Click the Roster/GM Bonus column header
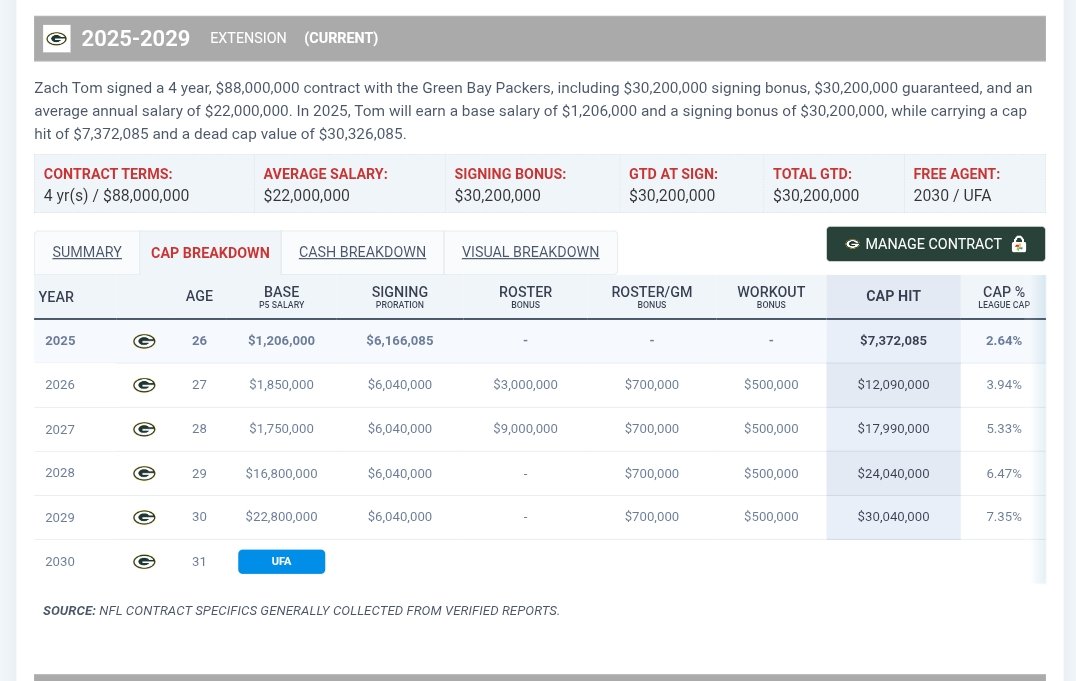The height and width of the screenshot is (681, 1076). pos(652,297)
